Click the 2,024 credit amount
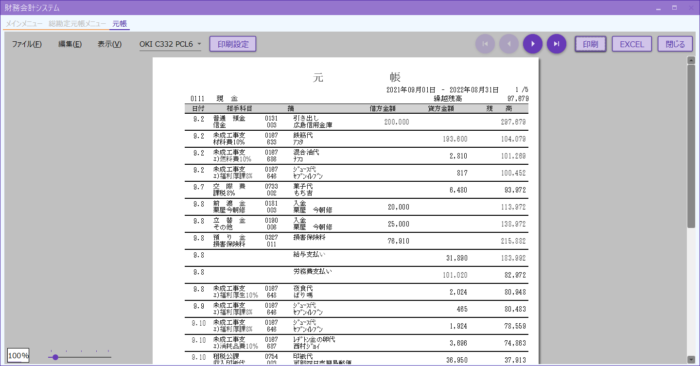The width and height of the screenshot is (700, 366). 458,292
